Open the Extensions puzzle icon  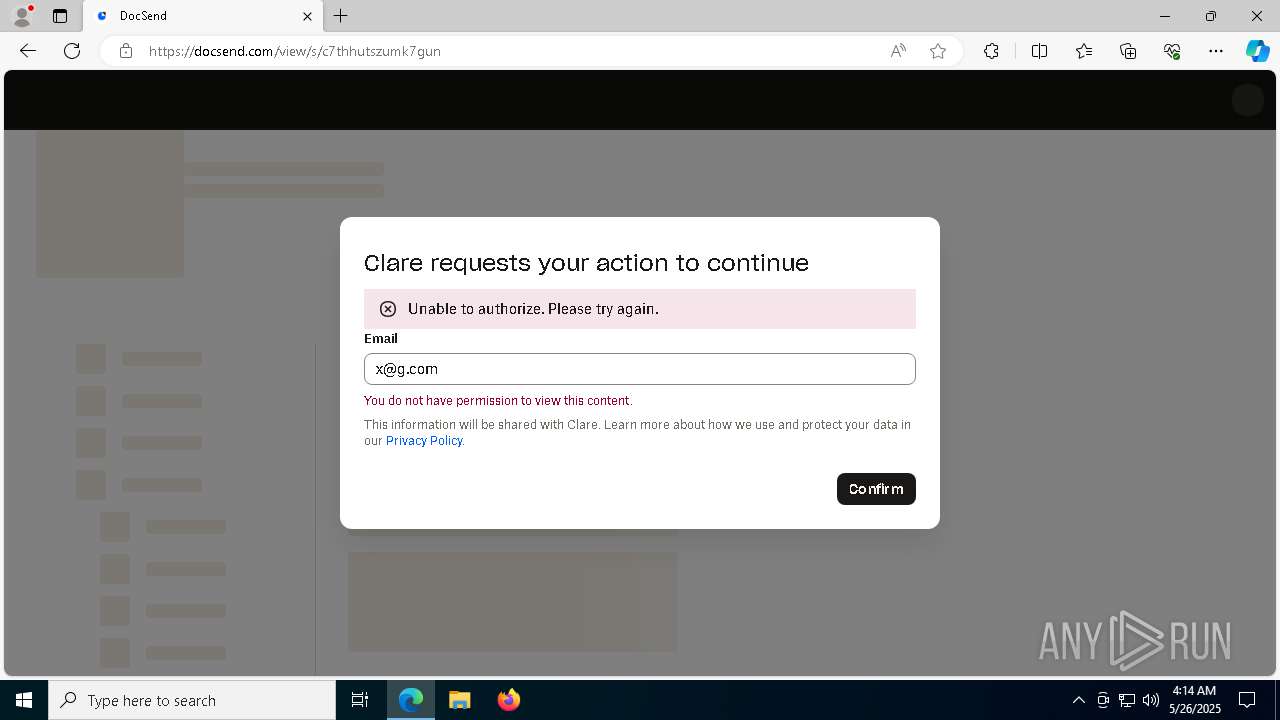coord(991,51)
